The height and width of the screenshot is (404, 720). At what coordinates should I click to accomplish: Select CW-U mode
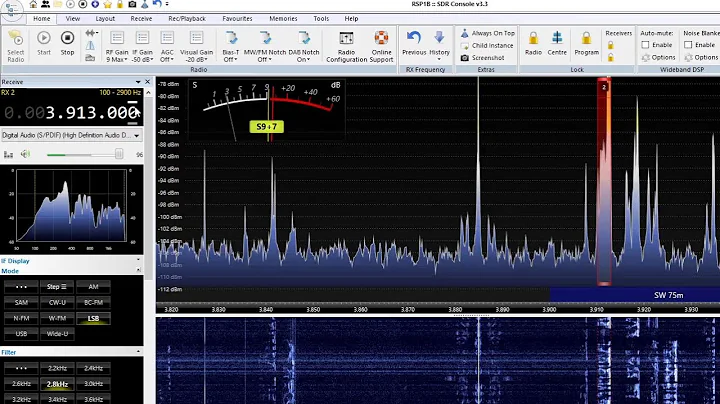[57, 302]
